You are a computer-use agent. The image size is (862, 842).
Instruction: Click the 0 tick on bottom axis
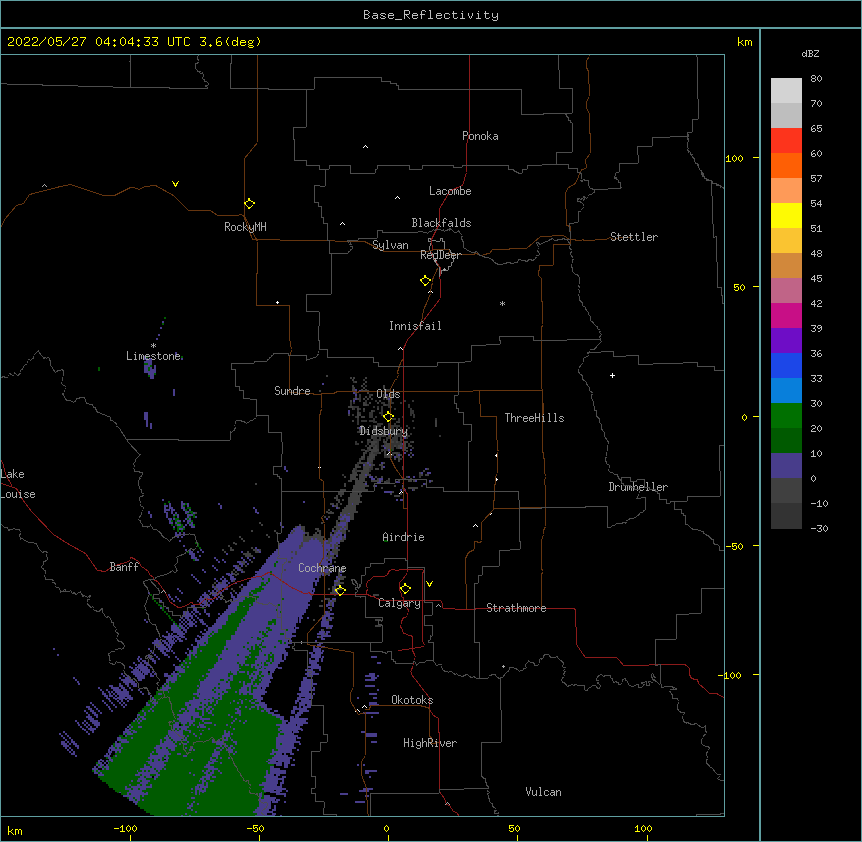tap(386, 828)
